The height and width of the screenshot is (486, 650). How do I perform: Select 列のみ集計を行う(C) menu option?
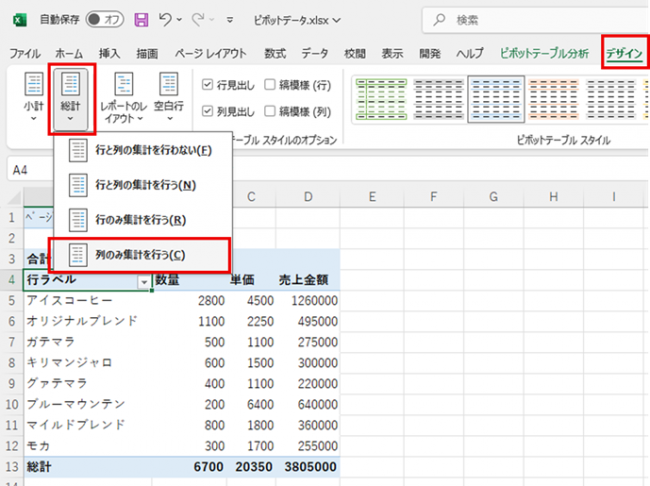coord(140,255)
